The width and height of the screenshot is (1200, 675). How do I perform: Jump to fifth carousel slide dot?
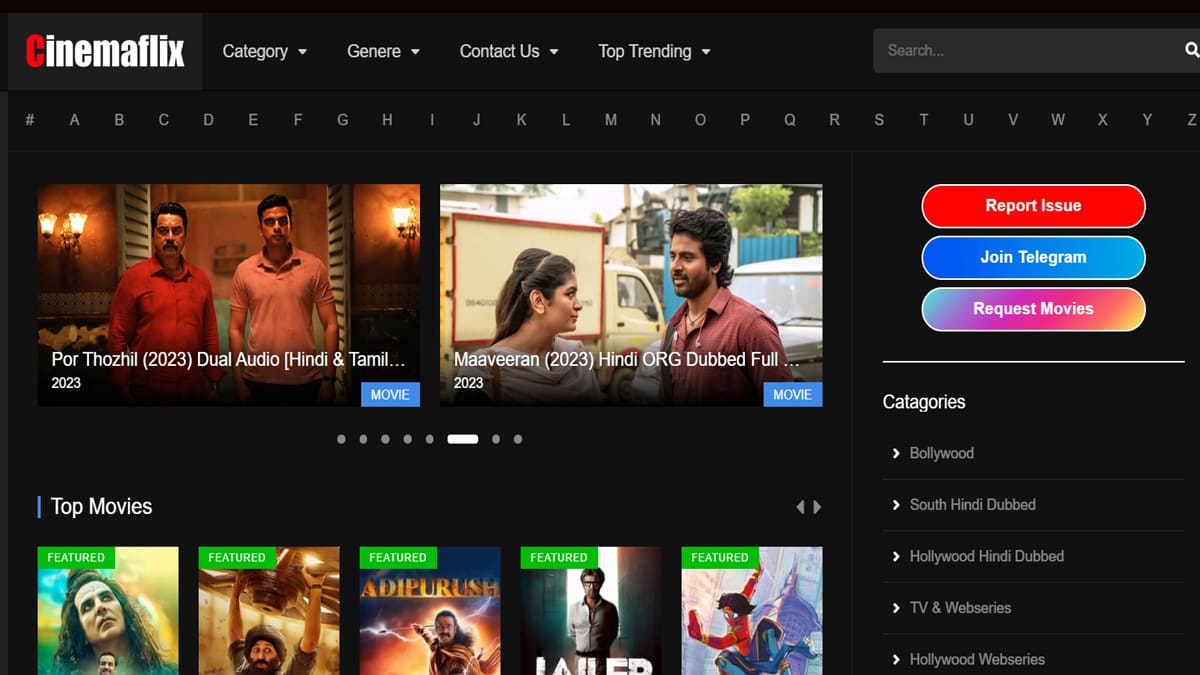[x=429, y=439]
